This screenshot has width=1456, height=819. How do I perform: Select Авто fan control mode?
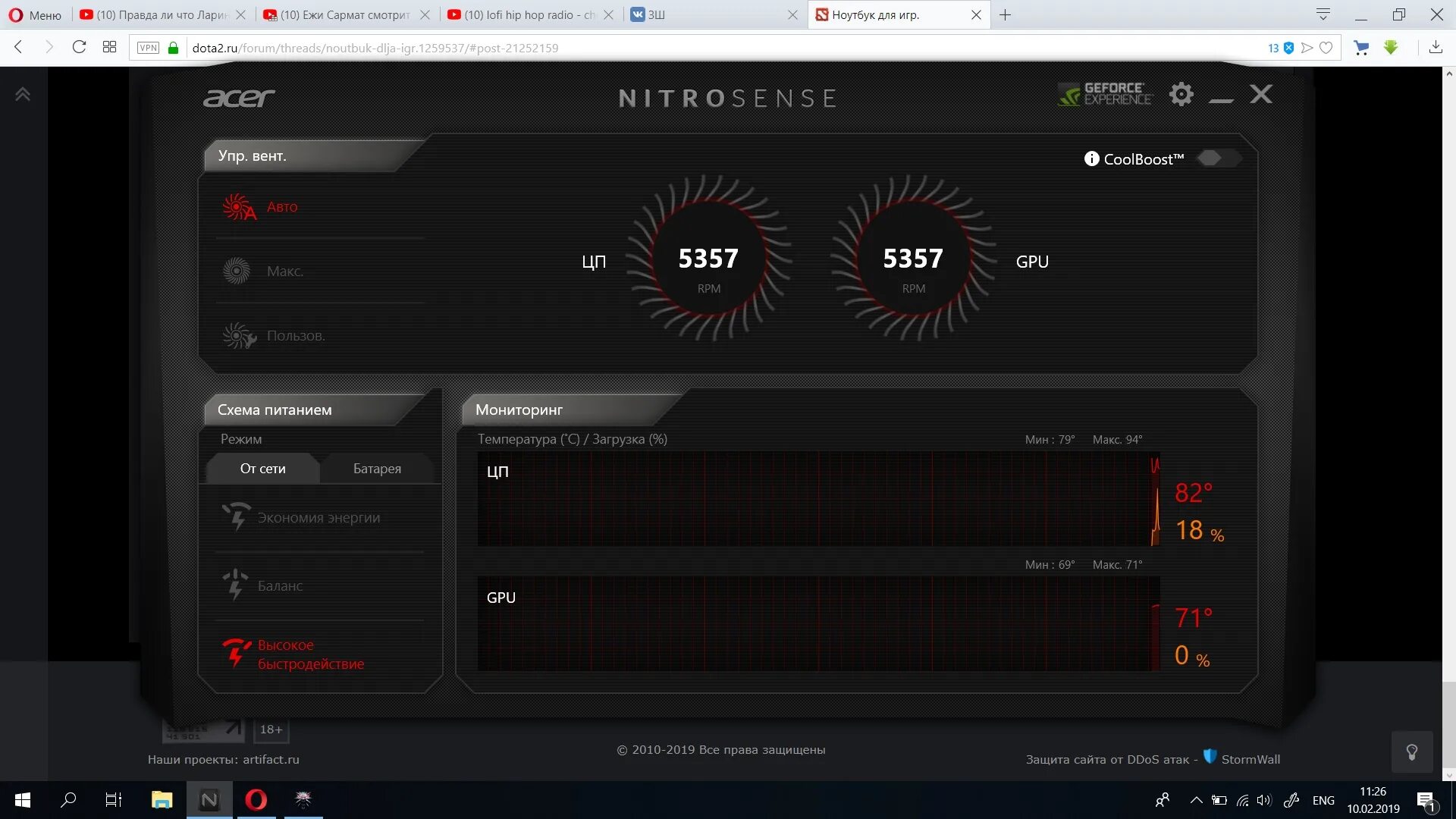coord(260,207)
